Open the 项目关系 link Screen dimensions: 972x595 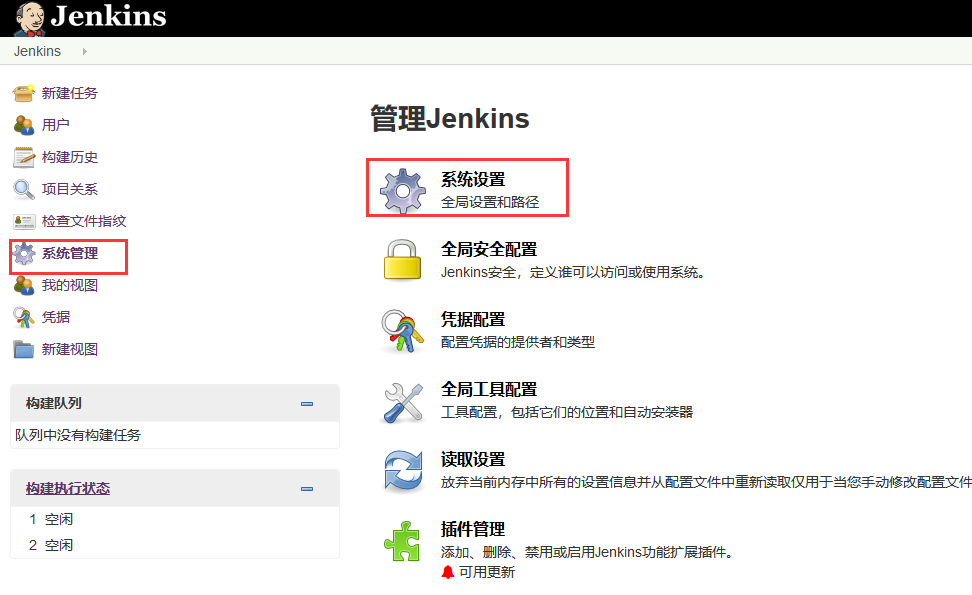(x=69, y=189)
